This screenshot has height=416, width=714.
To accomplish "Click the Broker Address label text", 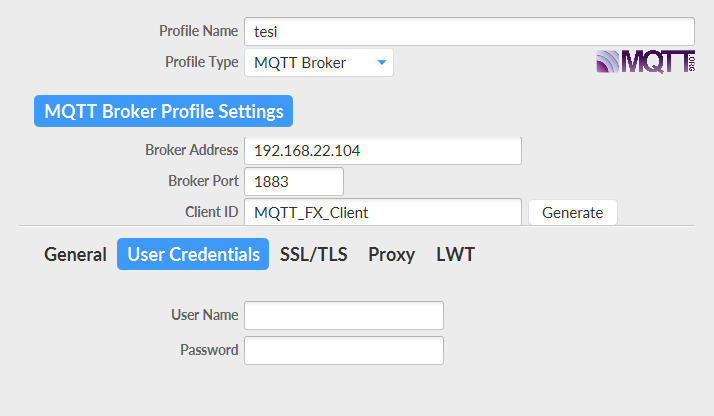I will click(192, 150).
